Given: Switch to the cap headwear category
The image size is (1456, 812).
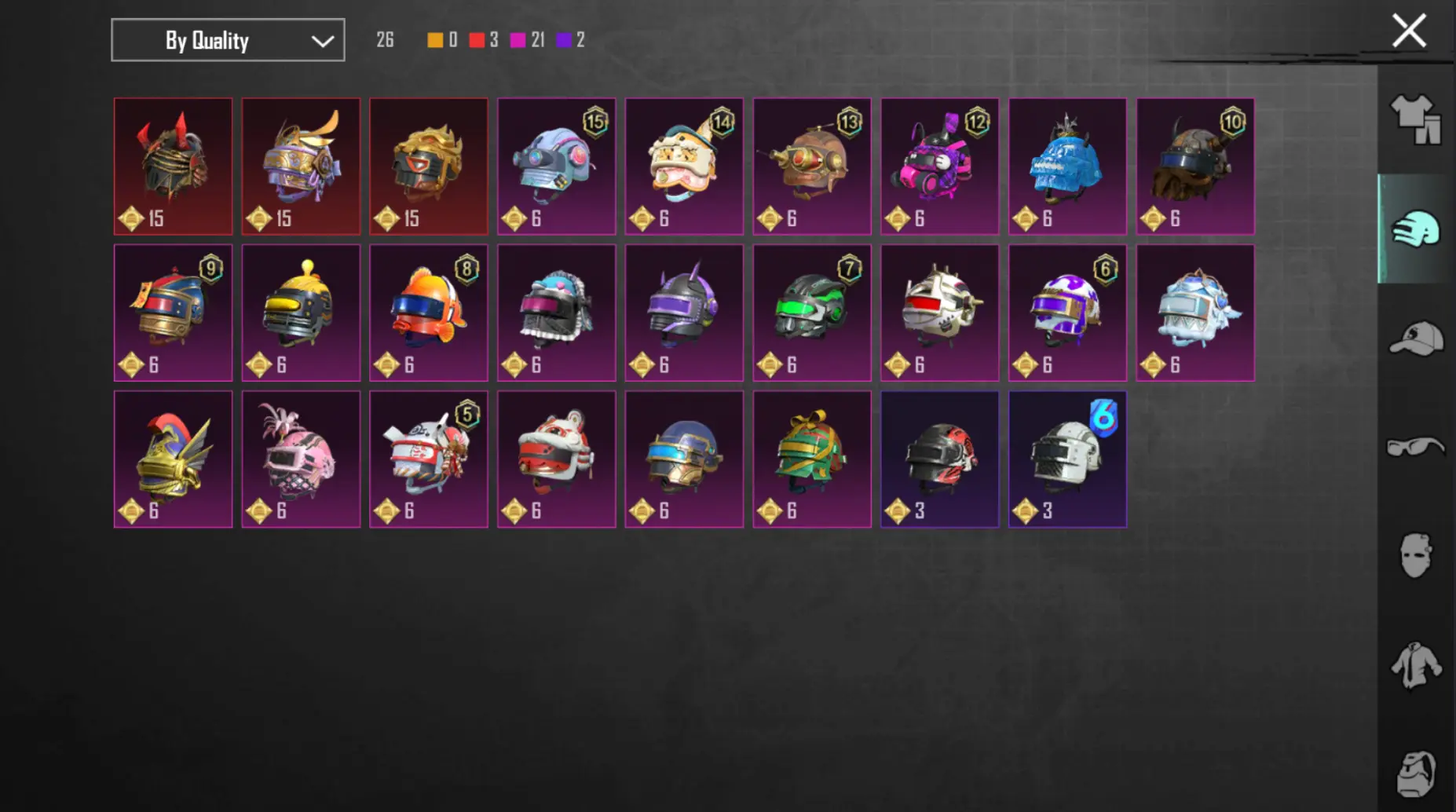Looking at the screenshot, I should click(x=1416, y=338).
